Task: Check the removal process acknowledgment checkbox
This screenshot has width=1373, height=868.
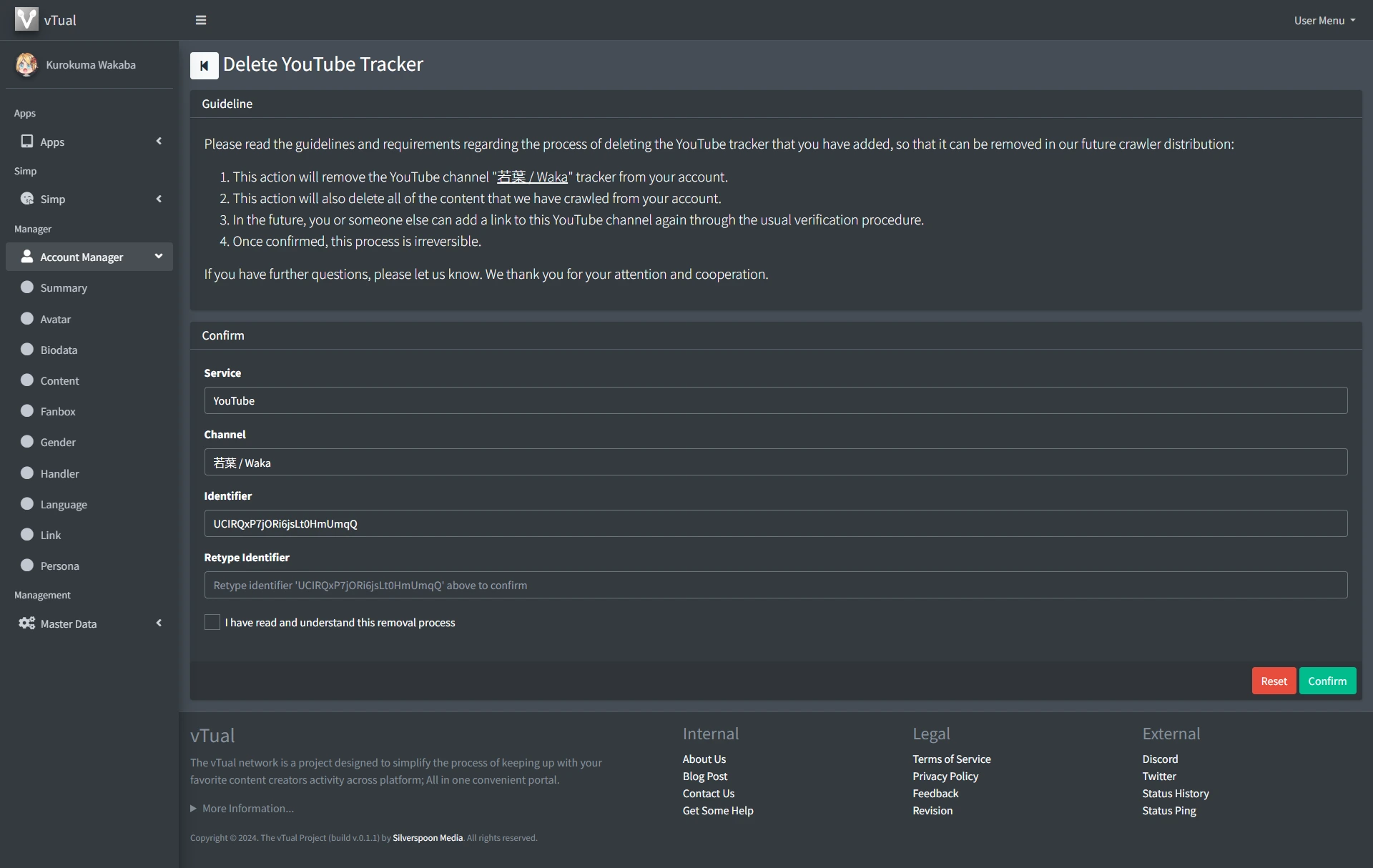Action: click(212, 622)
